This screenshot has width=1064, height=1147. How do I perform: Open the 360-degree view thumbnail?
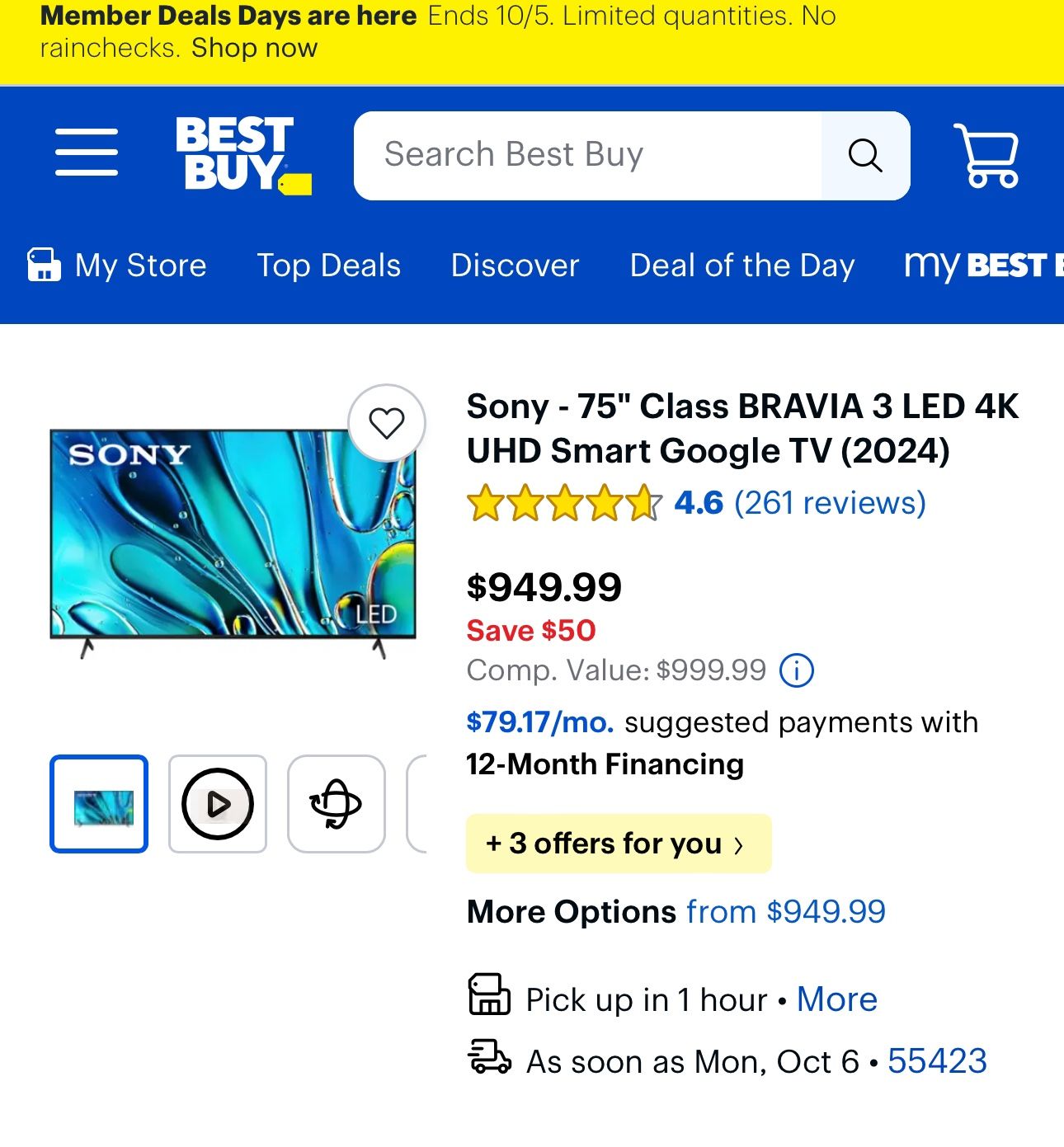tap(336, 804)
